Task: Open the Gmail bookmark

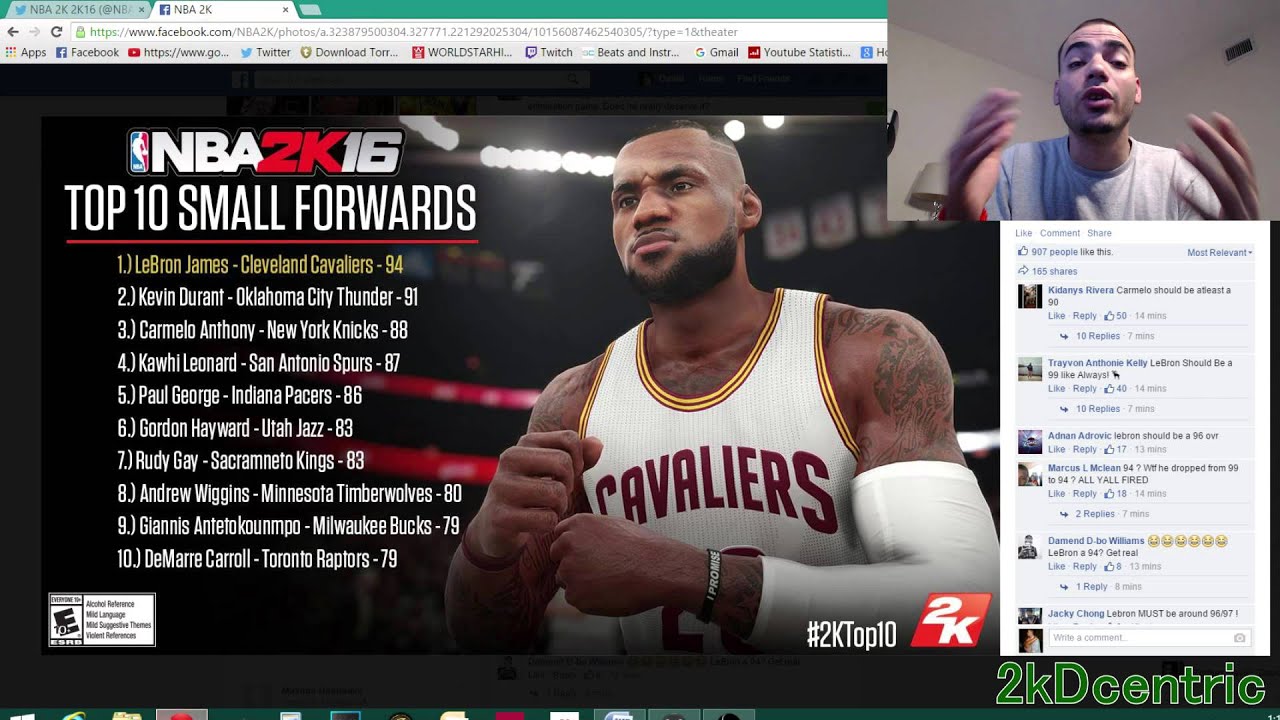Action: point(716,52)
